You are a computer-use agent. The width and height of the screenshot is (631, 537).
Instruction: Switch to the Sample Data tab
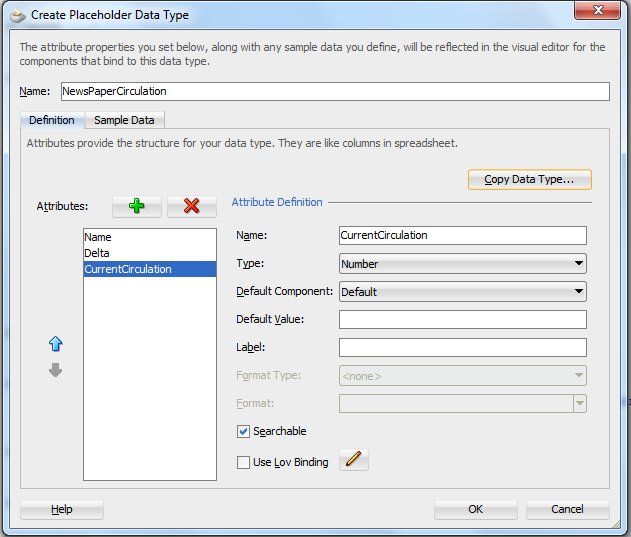pyautogui.click(x=124, y=120)
